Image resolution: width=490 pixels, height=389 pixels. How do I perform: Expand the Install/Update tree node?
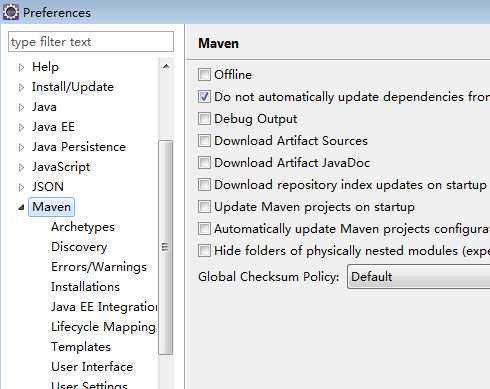pos(21,87)
